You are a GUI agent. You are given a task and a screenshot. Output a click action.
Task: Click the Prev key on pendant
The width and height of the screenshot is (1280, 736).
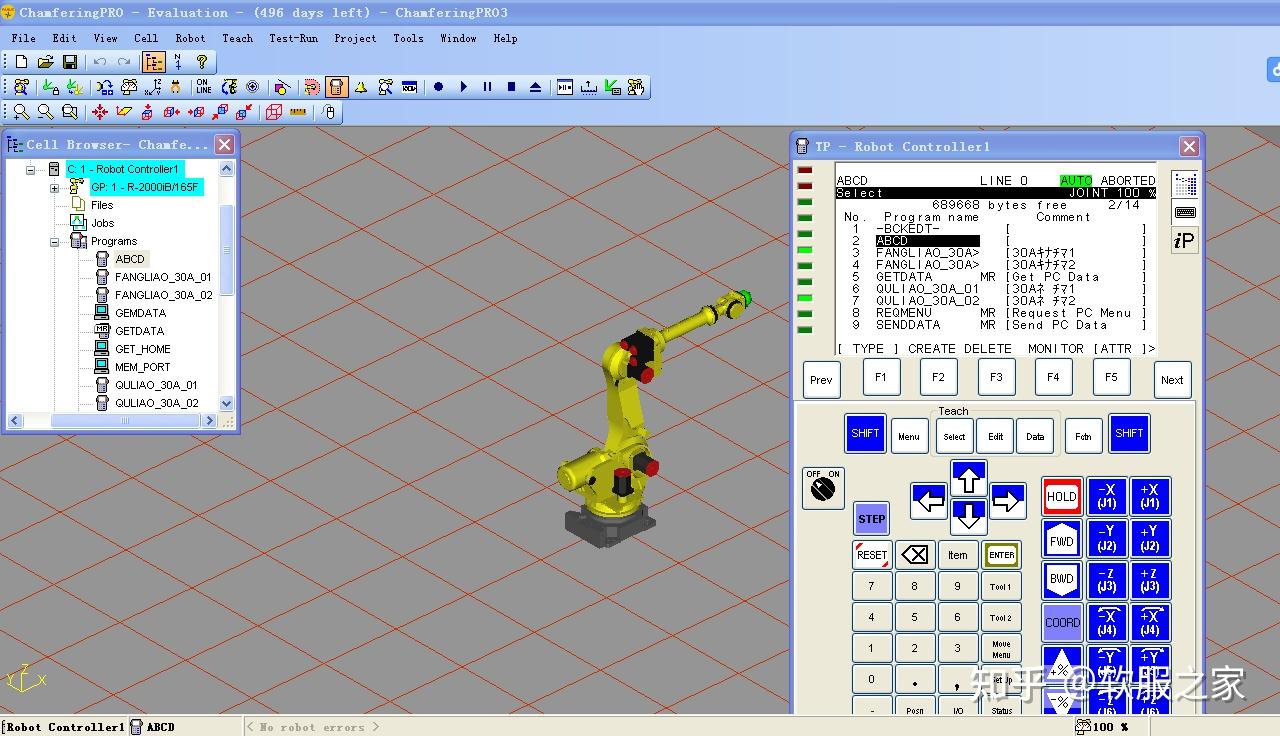pyautogui.click(x=821, y=380)
